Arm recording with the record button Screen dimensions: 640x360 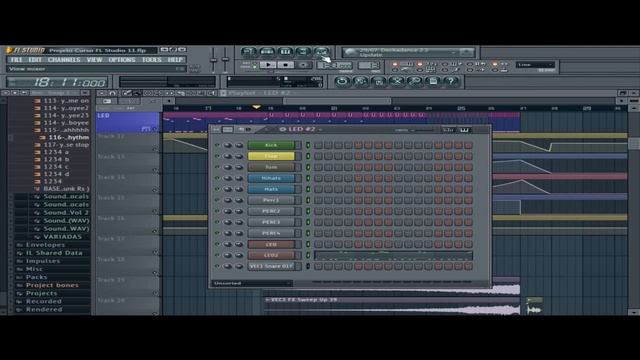click(303, 65)
